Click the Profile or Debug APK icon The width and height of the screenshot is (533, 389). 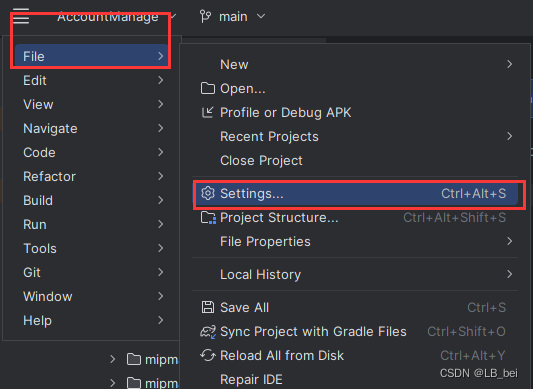coord(208,113)
